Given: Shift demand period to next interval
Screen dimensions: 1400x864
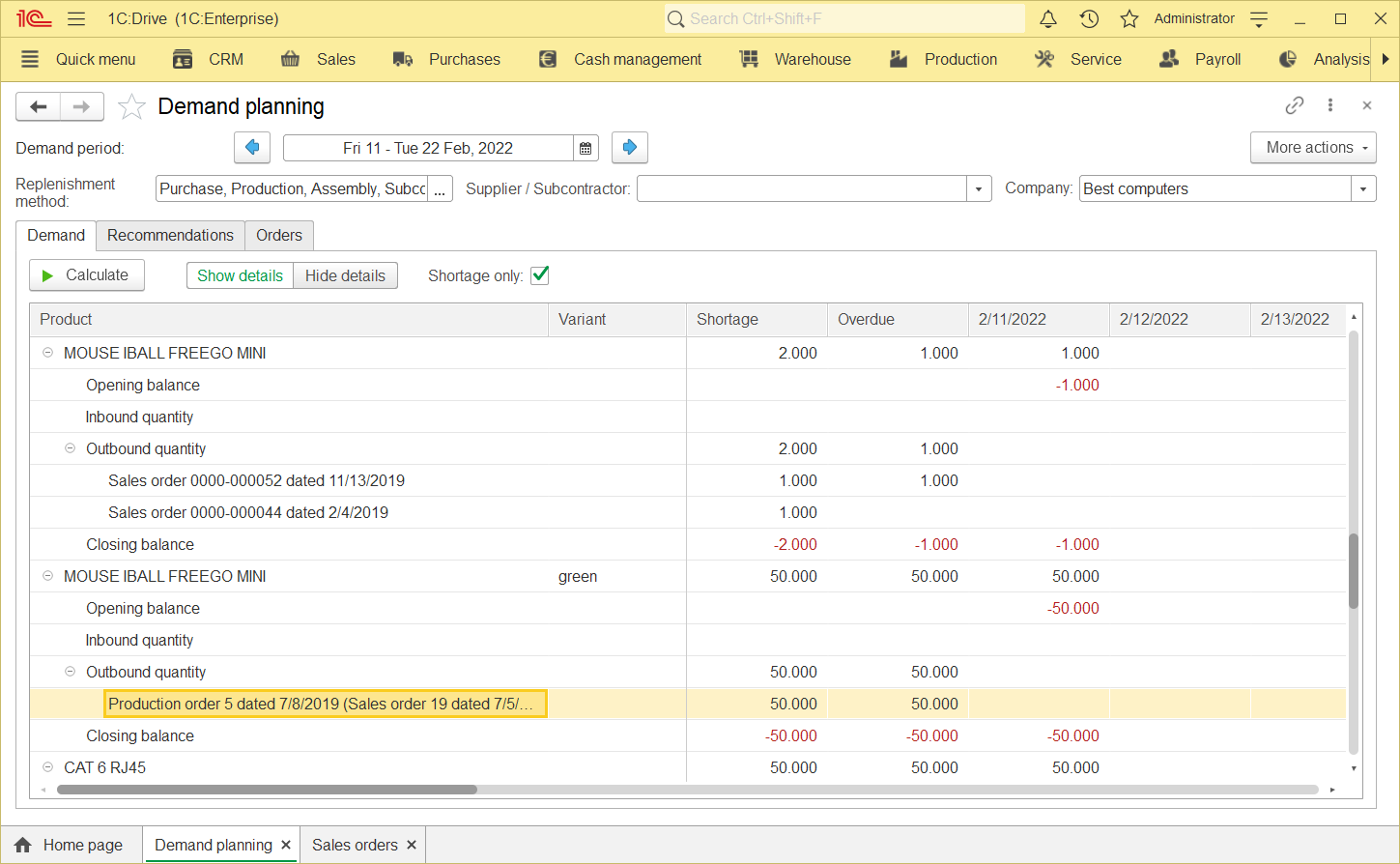Looking at the screenshot, I should tap(630, 148).
